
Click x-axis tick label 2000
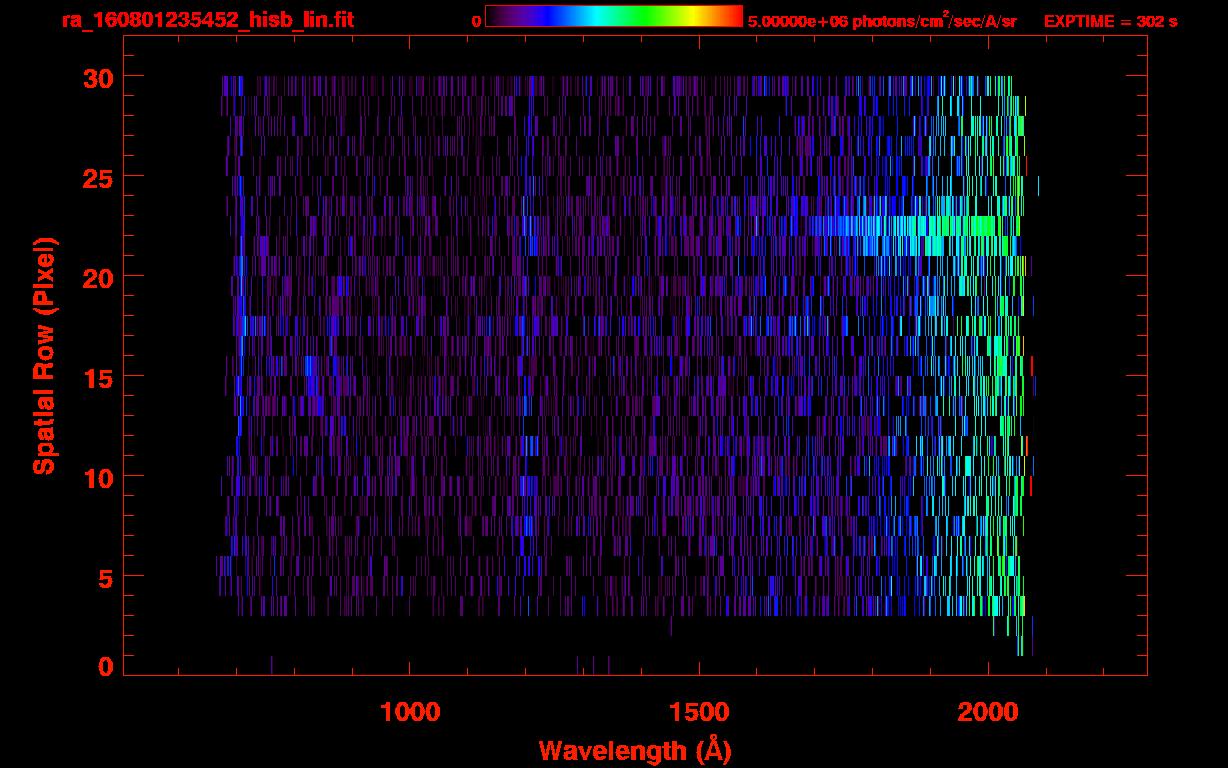pyautogui.click(x=988, y=712)
